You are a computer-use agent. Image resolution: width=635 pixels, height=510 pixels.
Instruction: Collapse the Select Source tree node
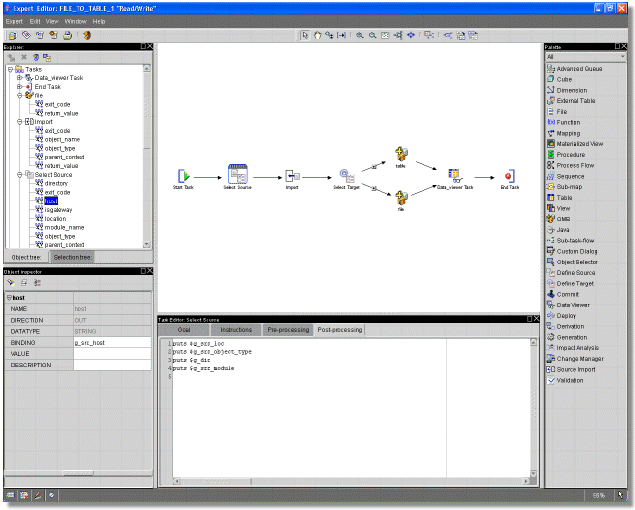pos(19,175)
